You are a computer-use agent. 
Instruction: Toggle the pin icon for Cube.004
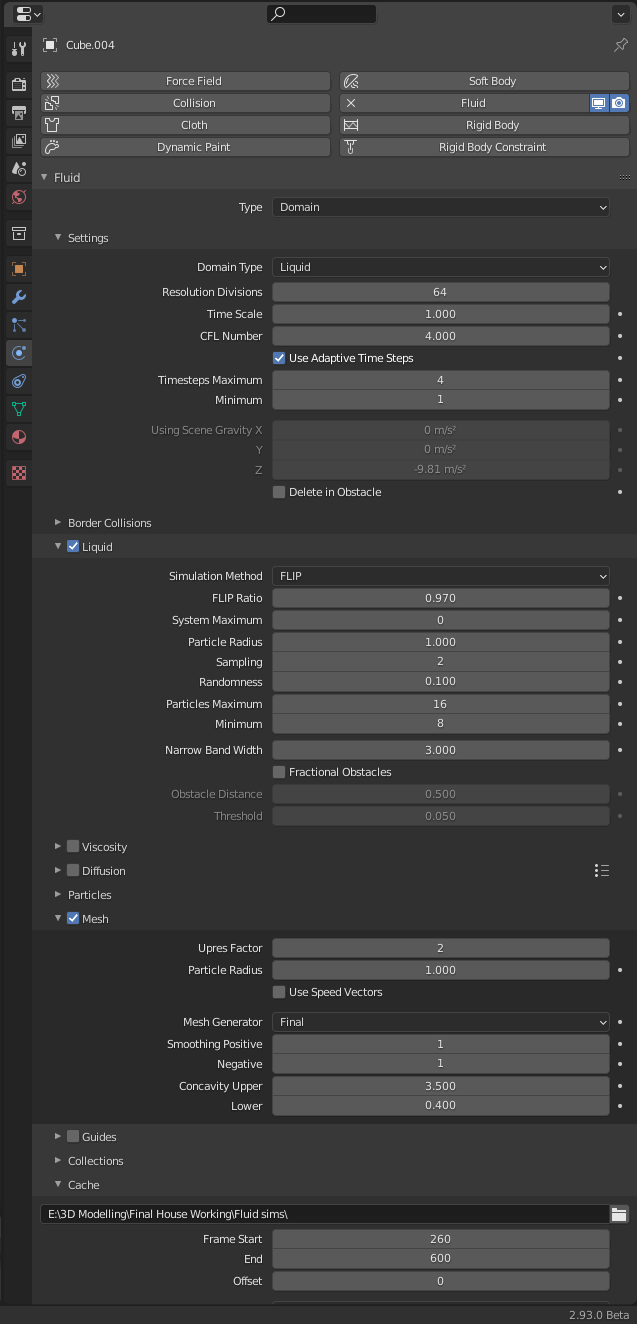point(620,45)
